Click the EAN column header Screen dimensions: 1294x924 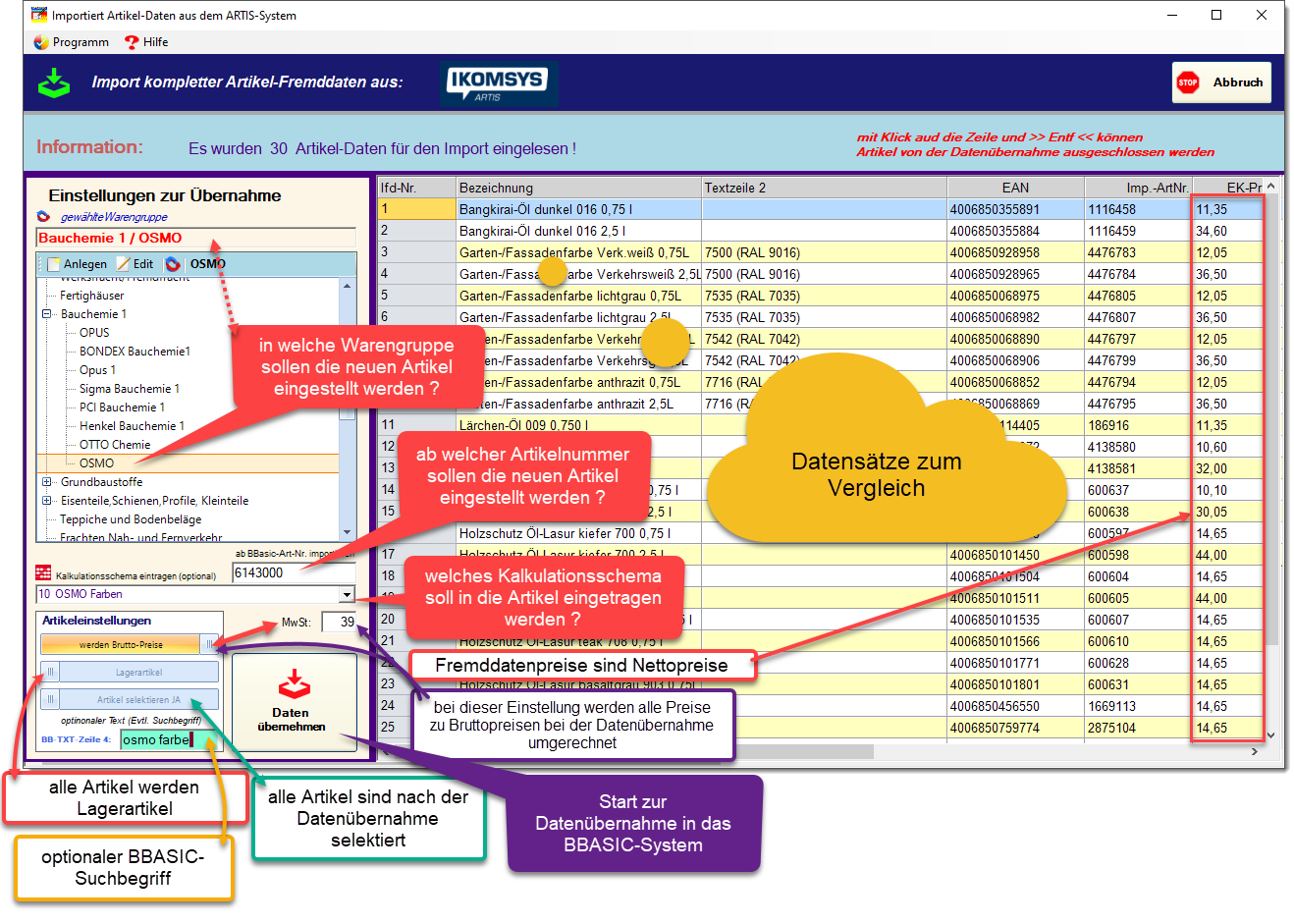pos(1015,188)
